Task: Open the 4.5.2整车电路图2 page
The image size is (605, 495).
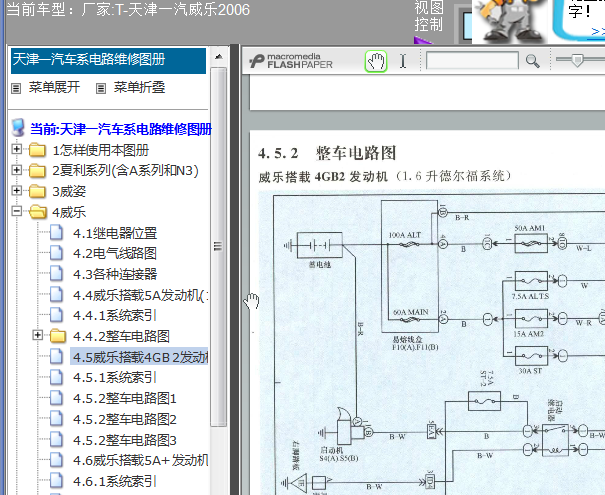Action: (125, 419)
